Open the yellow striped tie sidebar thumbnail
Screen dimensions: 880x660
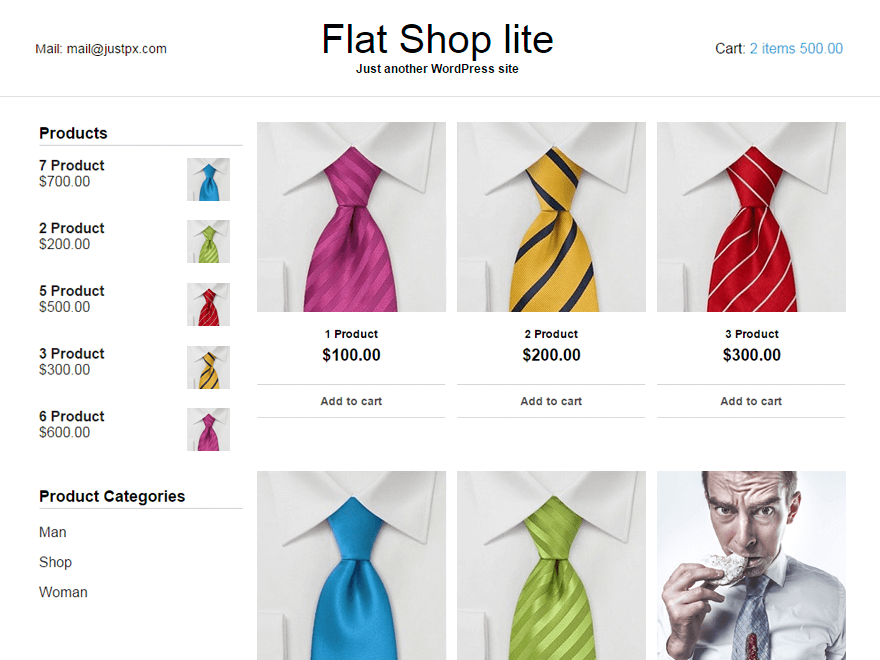tap(208, 368)
